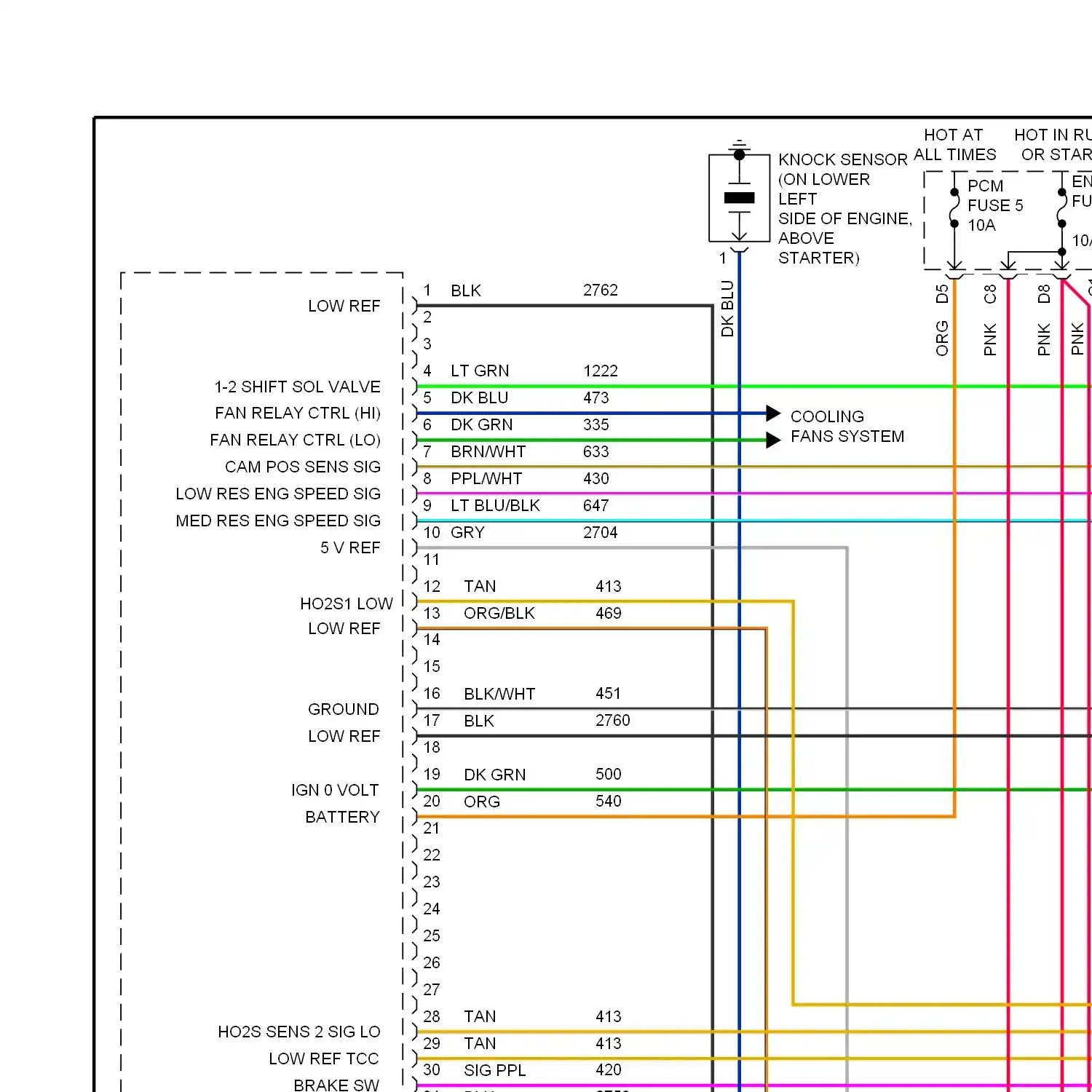Select the CAM POS SENS SIG label

click(x=302, y=467)
